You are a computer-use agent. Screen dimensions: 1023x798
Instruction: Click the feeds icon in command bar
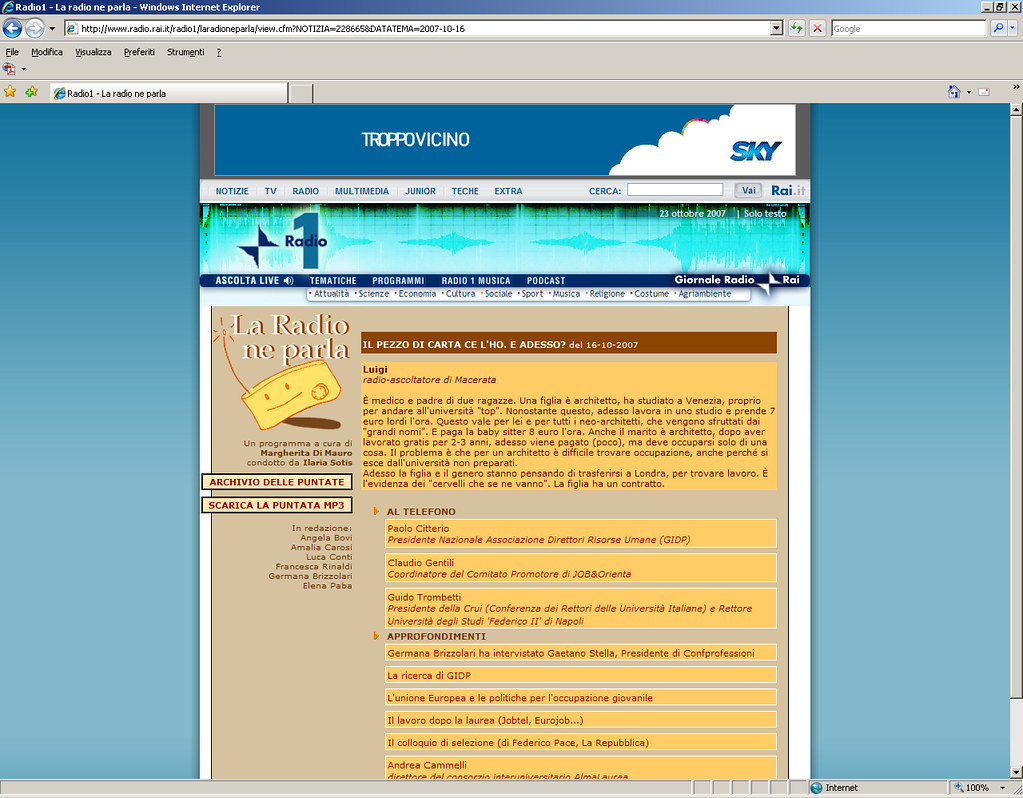[x=984, y=92]
